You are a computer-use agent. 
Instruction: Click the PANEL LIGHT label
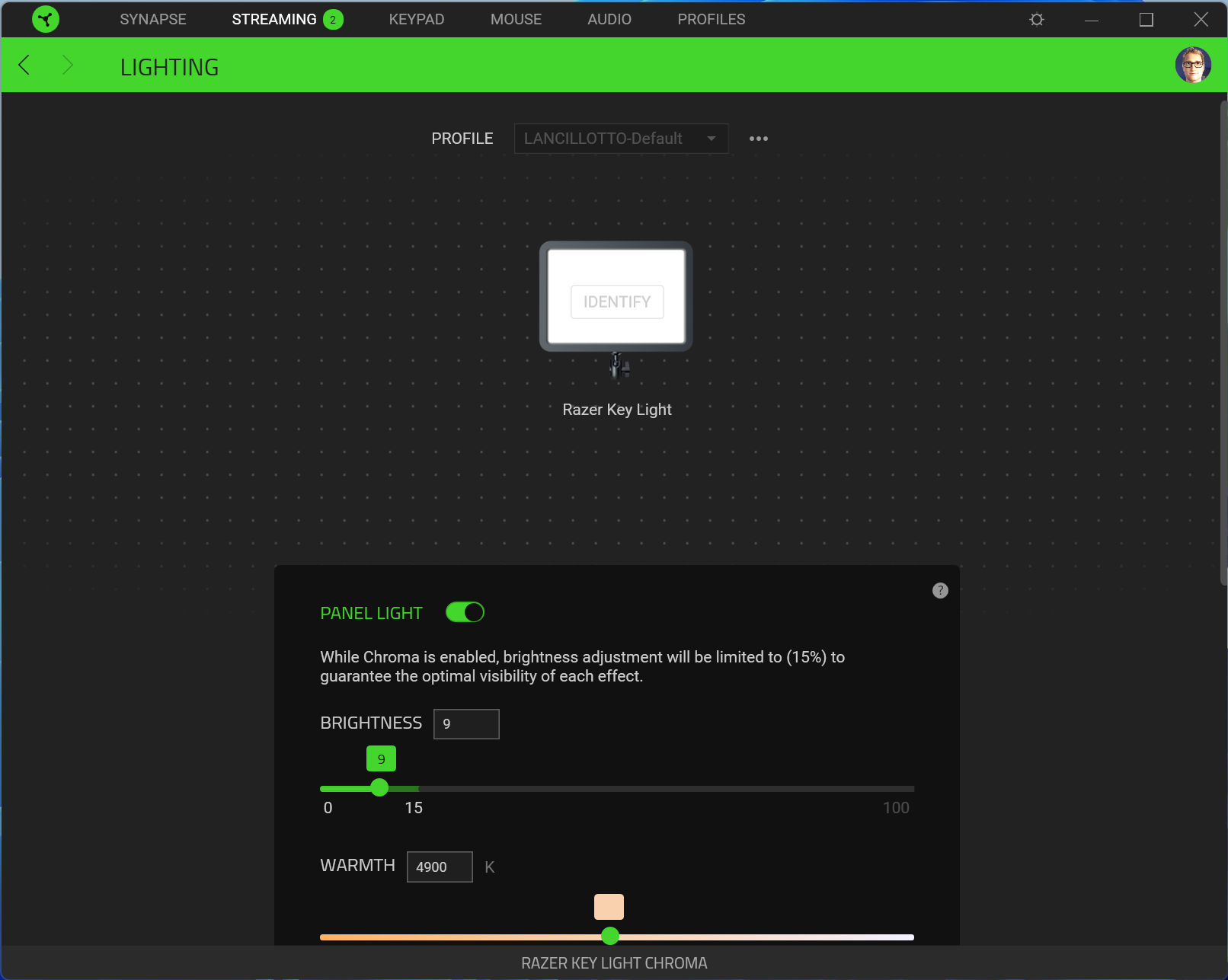click(371, 613)
